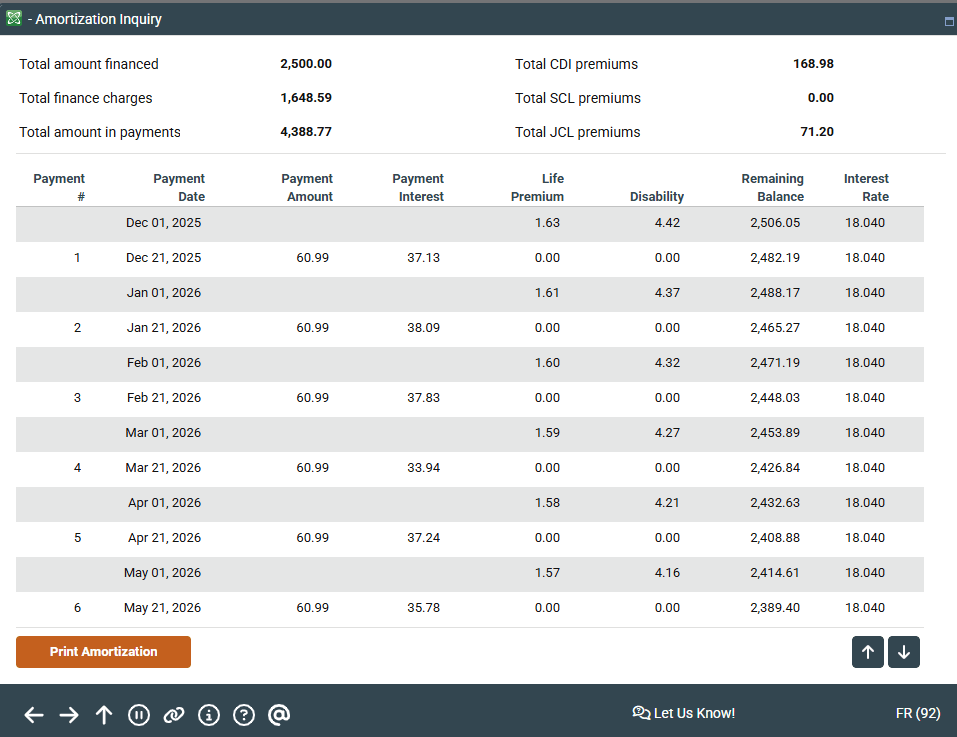Click the Payment Date column header
This screenshot has width=957, height=737.
click(179, 188)
